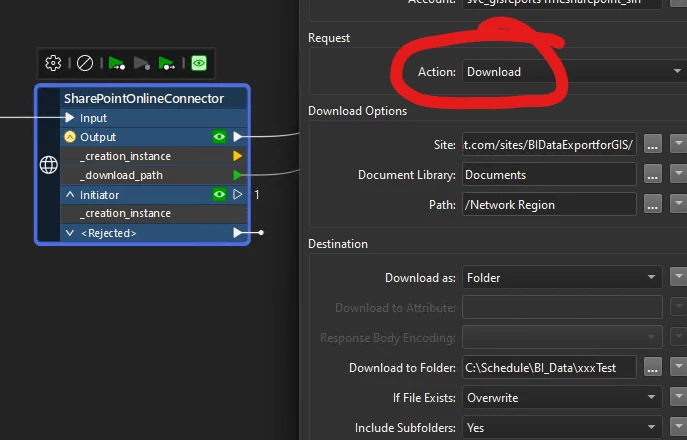Click the Input port arrow
This screenshot has width=687, height=440.
coord(70,117)
